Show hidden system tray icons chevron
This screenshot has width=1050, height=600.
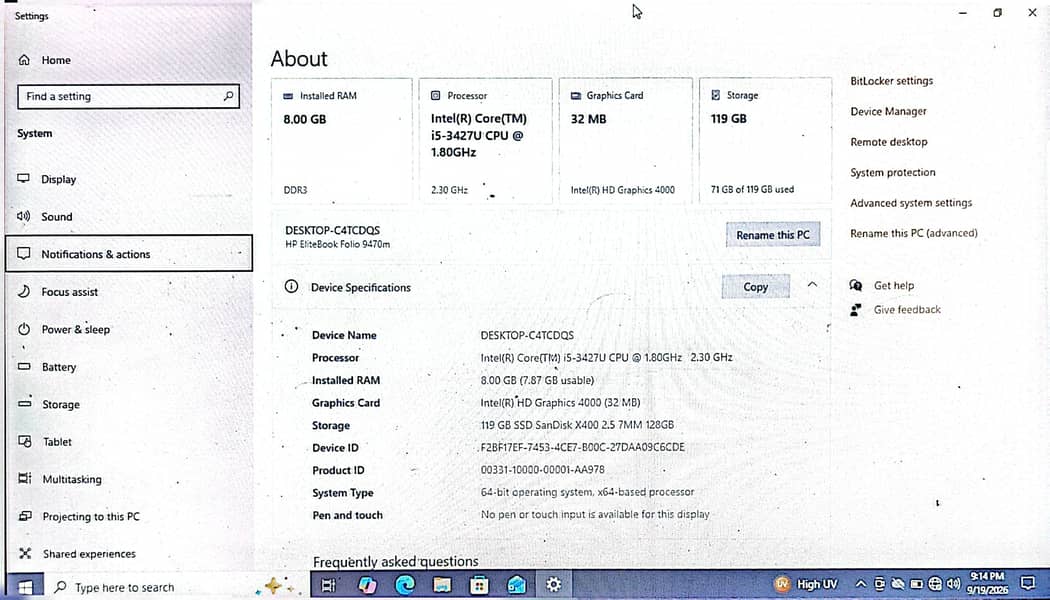[861, 585]
